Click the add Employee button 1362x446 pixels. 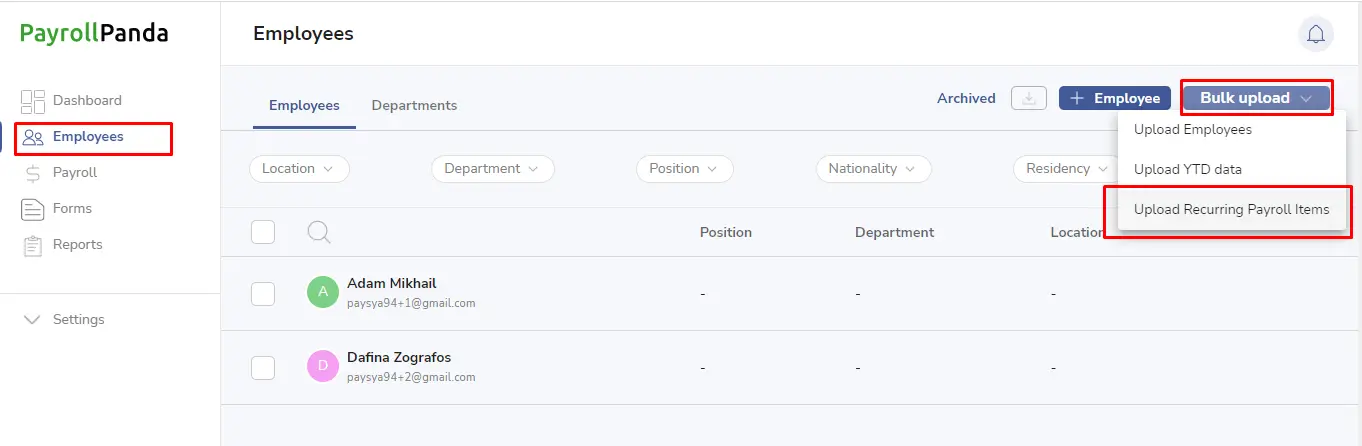pyautogui.click(x=1115, y=98)
